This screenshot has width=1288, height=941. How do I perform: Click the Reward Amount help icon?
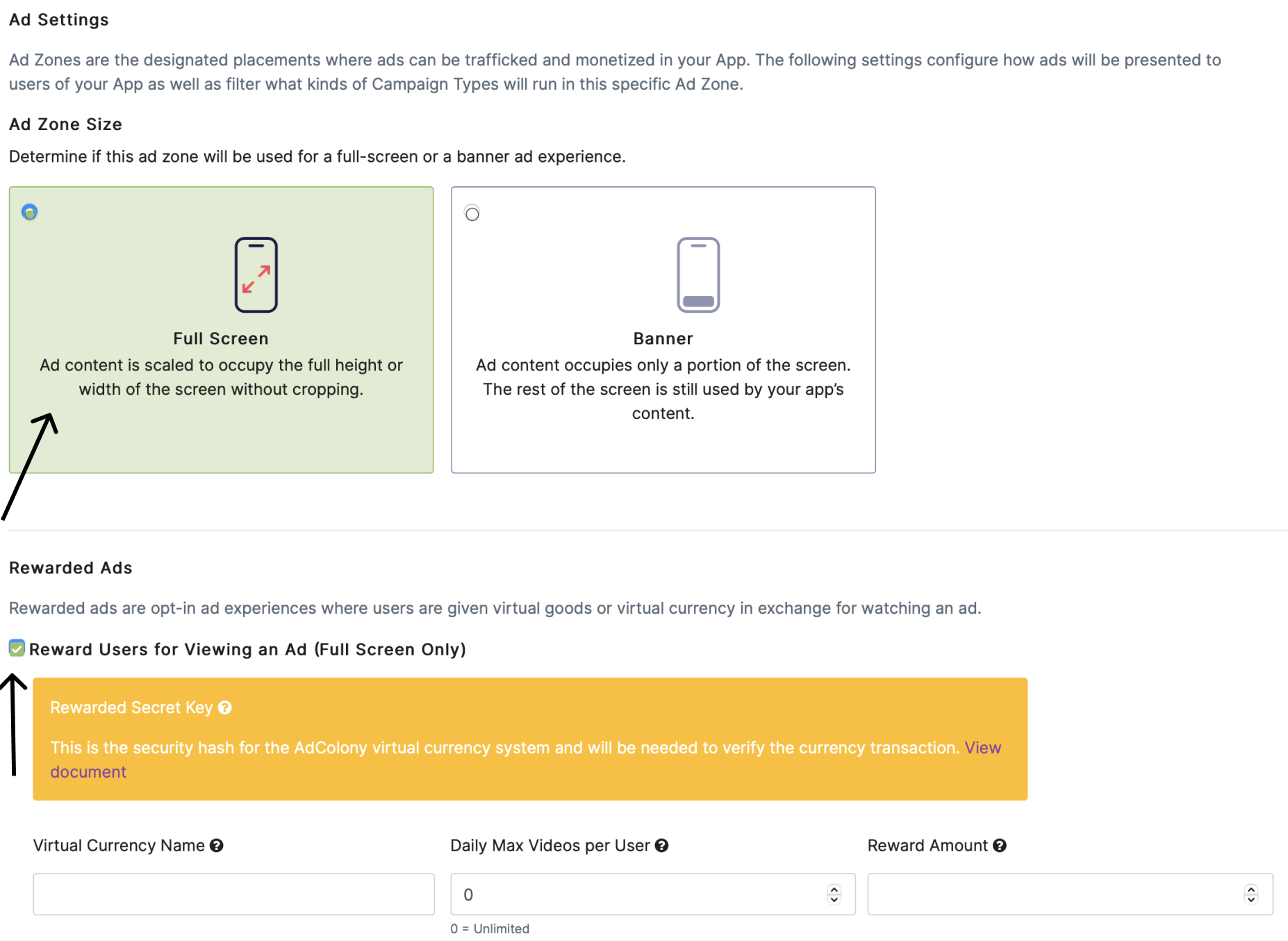[1000, 846]
